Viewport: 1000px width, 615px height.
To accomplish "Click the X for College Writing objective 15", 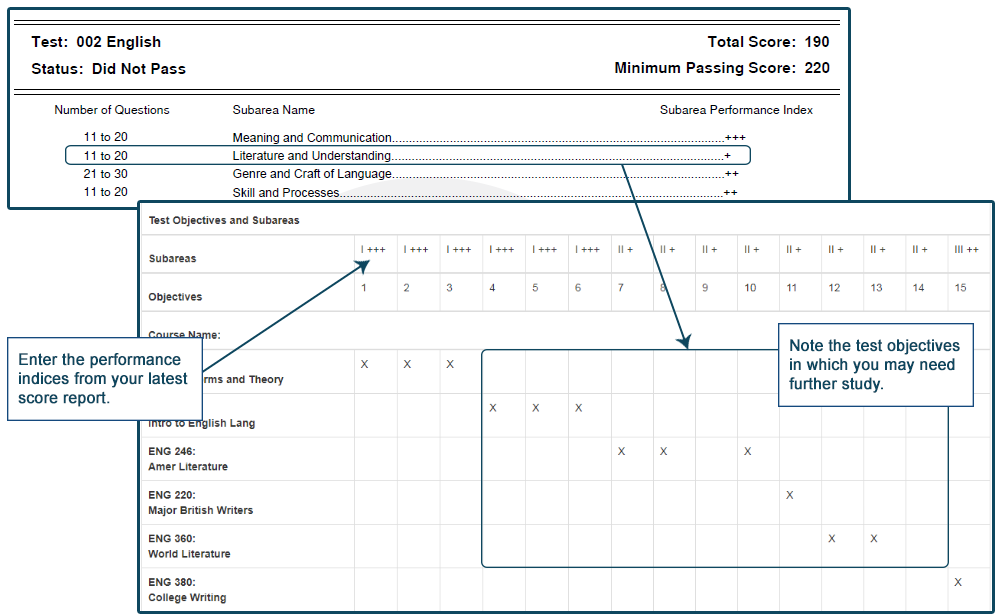I will (x=958, y=582).
